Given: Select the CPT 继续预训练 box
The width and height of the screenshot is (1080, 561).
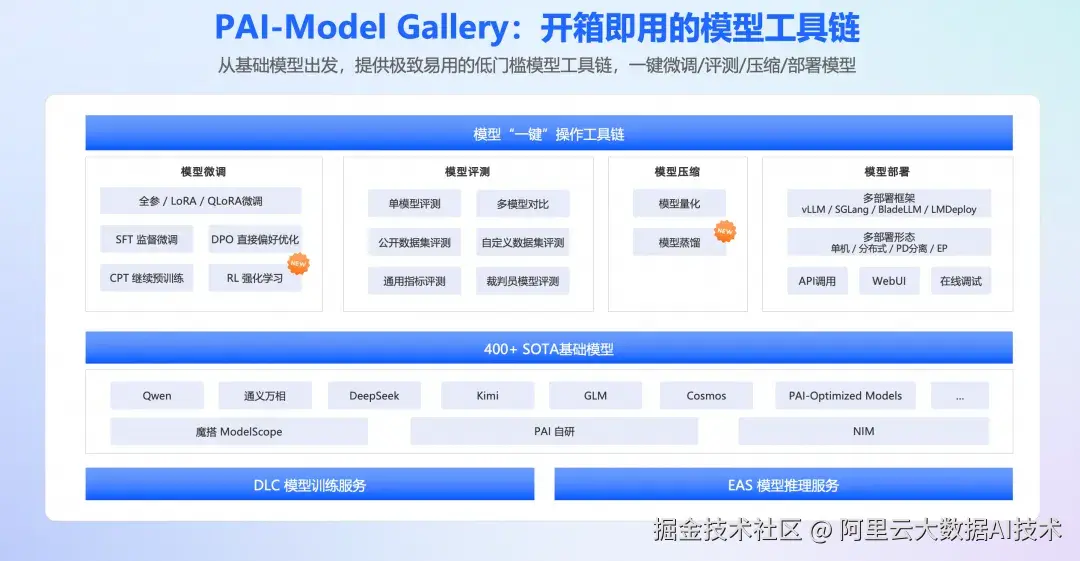Looking at the screenshot, I should pyautogui.click(x=146, y=278).
